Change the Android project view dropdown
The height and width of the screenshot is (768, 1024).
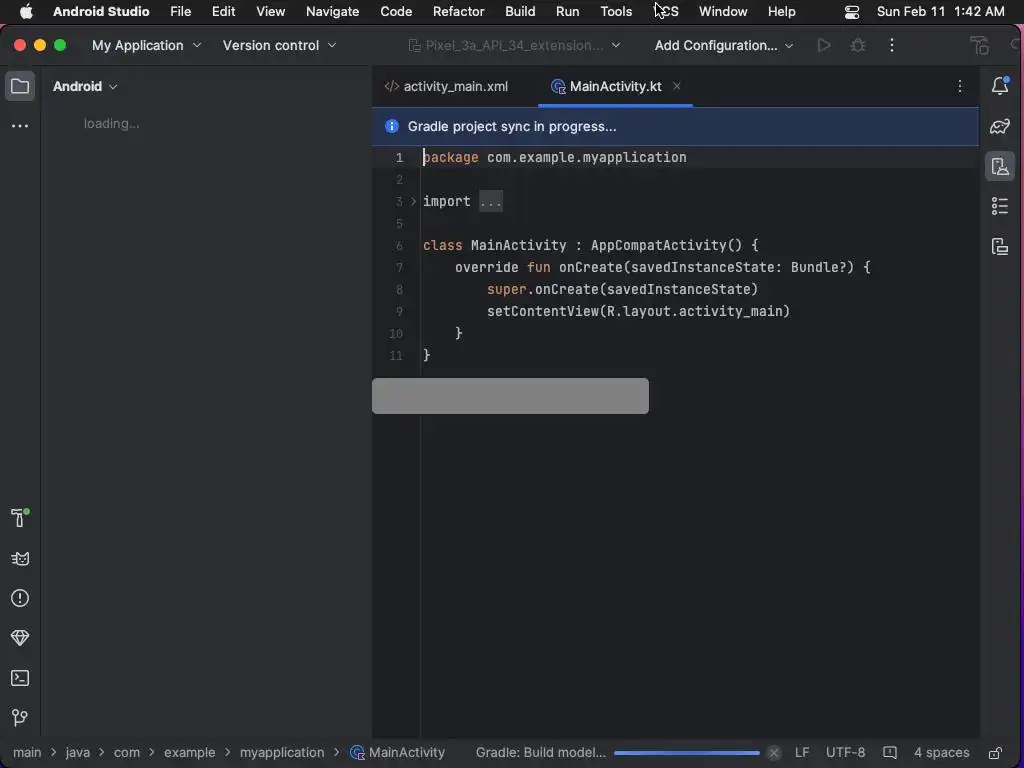(85, 86)
